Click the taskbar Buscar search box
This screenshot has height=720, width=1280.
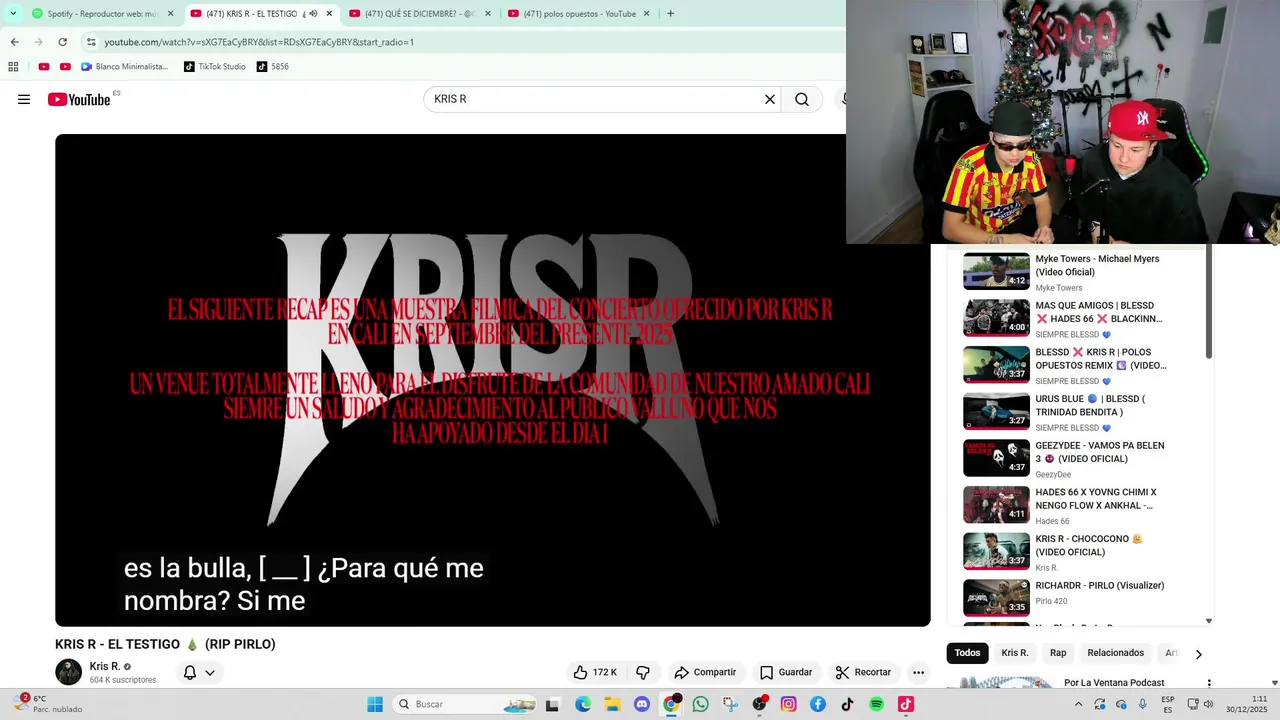click(x=465, y=704)
